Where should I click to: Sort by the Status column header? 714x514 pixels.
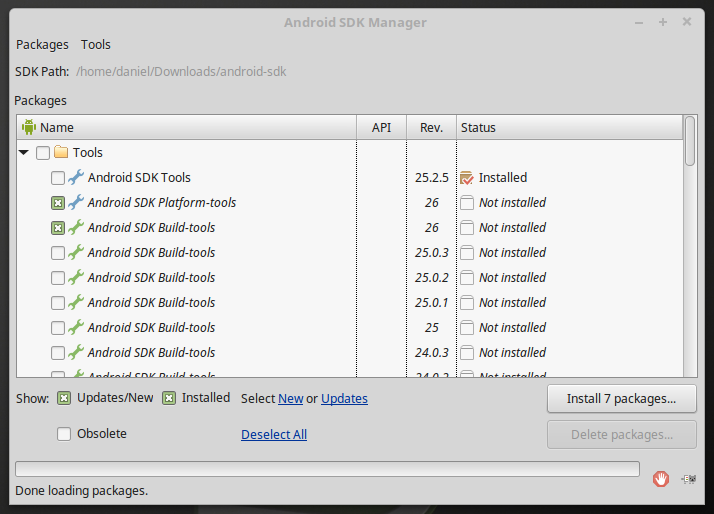pyautogui.click(x=569, y=127)
